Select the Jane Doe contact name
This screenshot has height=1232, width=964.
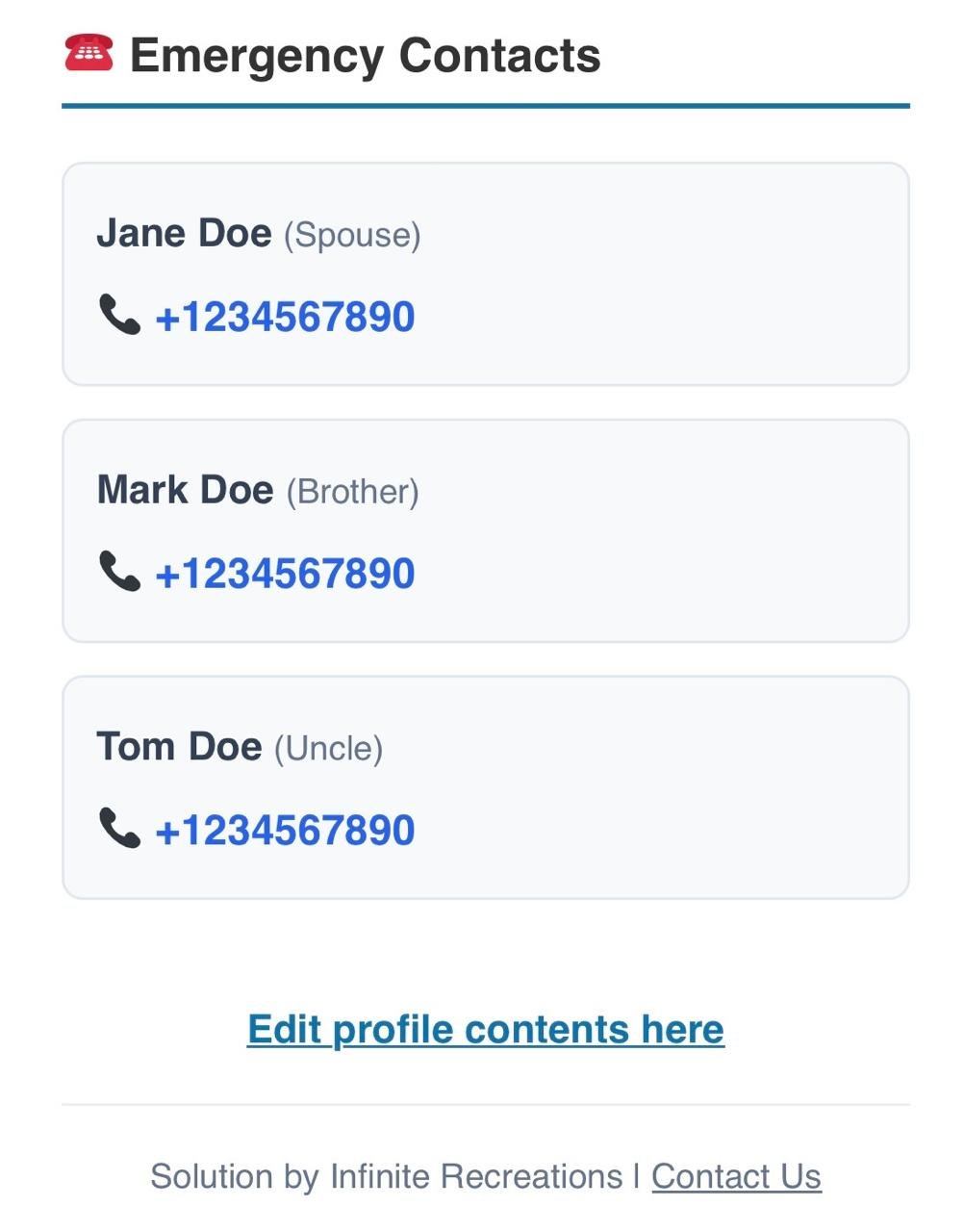pos(184,233)
